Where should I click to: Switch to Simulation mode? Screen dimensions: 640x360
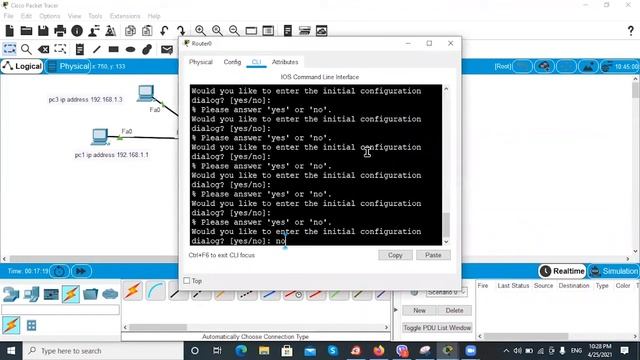[x=613, y=271]
